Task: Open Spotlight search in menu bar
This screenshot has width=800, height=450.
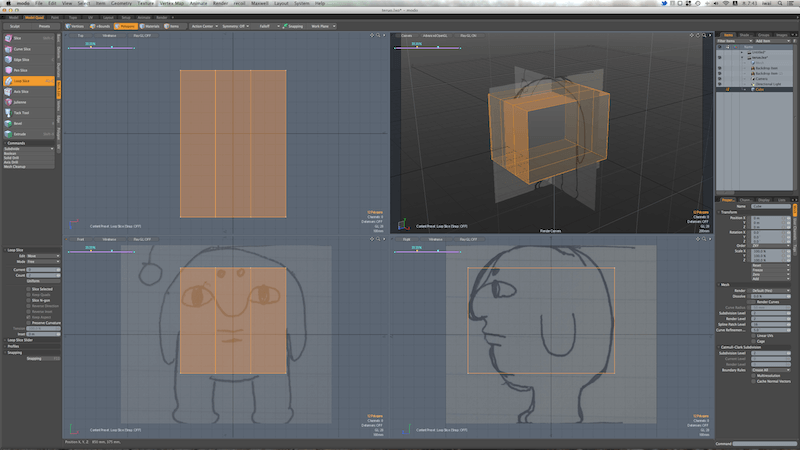Action: coord(780,3)
